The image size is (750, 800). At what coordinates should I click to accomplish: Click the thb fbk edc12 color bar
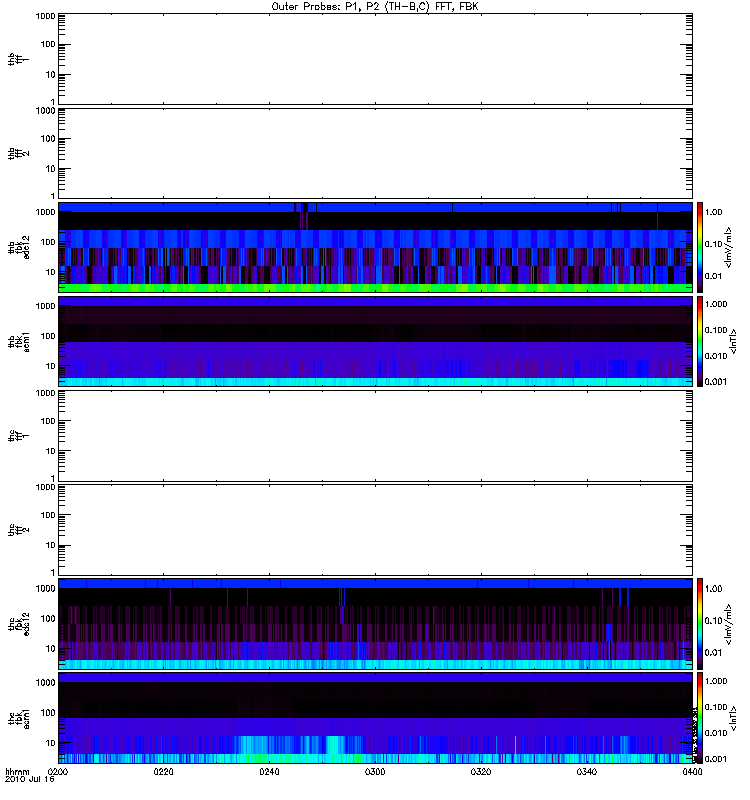(700, 247)
